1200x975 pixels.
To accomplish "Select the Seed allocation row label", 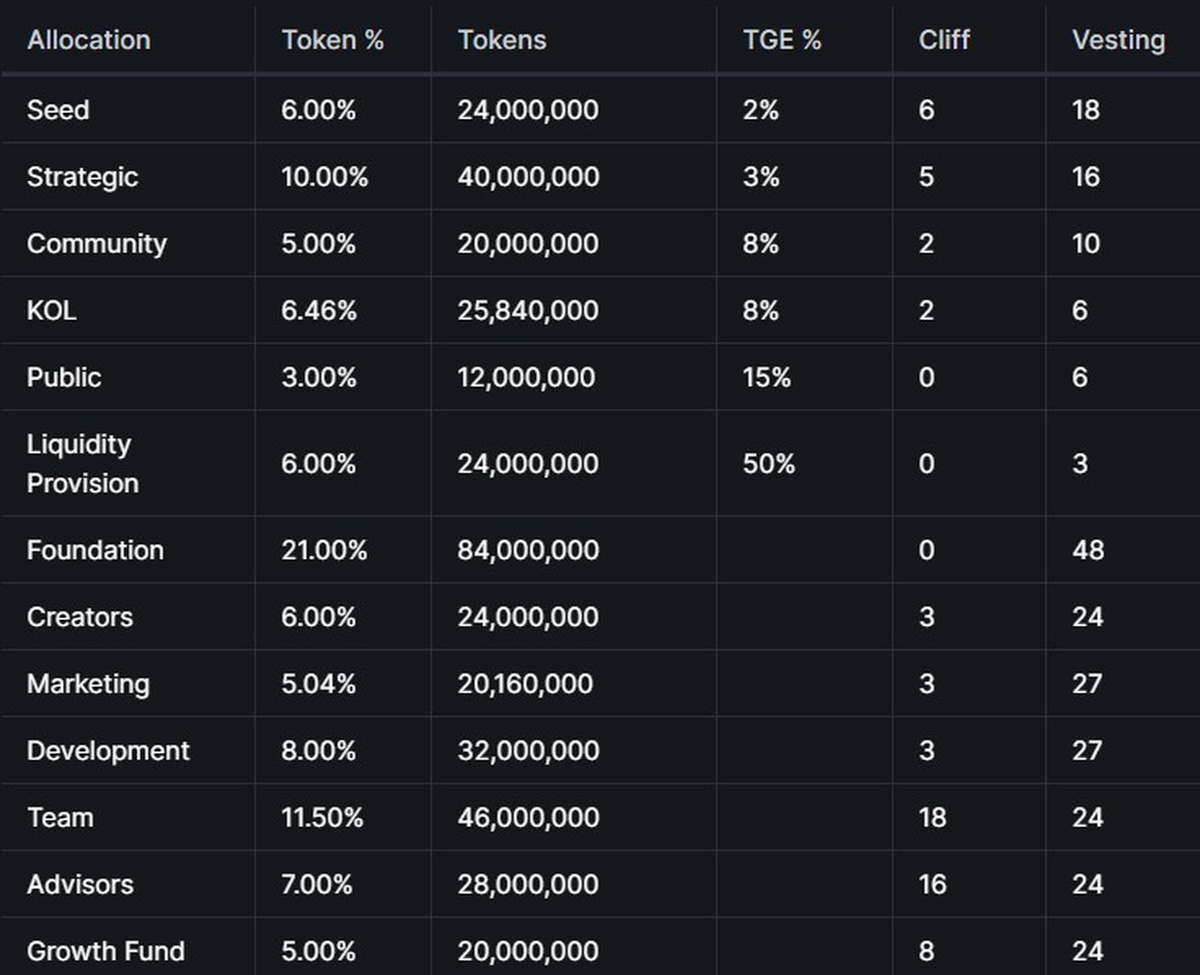I will pyautogui.click(x=58, y=110).
